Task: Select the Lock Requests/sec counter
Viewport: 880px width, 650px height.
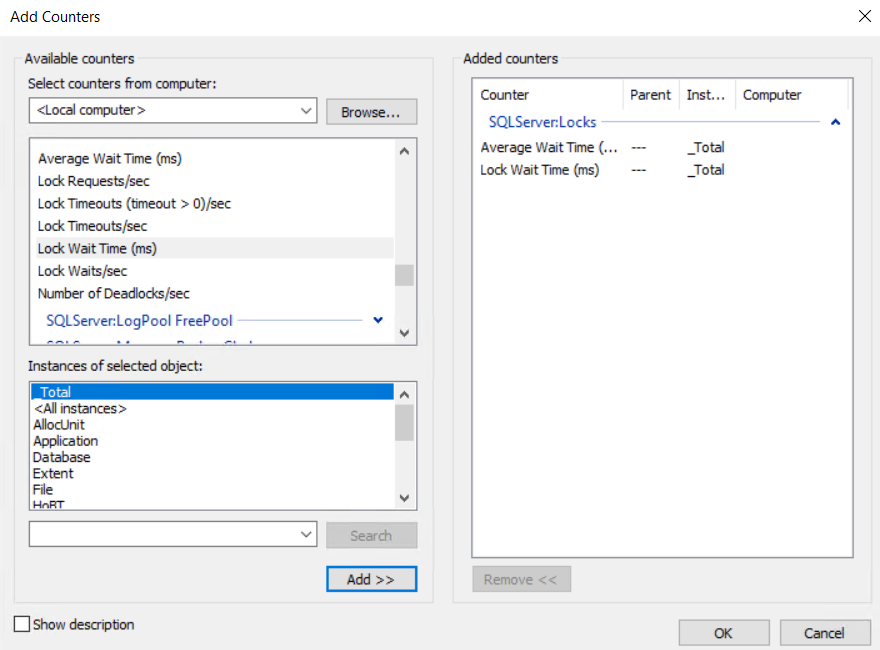Action: (93, 181)
